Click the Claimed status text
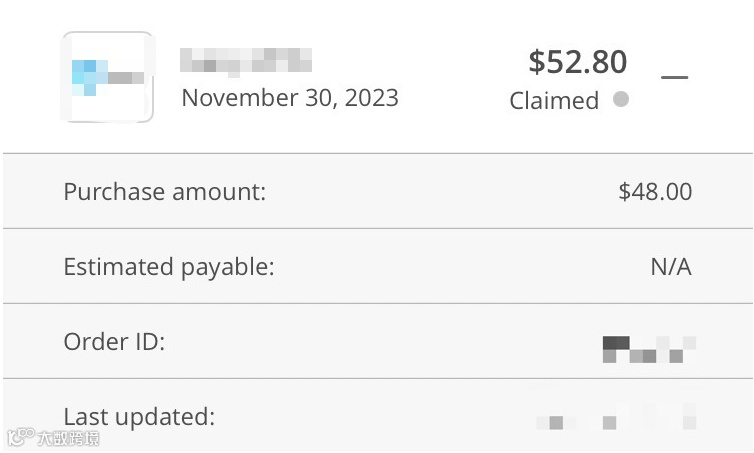 [x=554, y=100]
